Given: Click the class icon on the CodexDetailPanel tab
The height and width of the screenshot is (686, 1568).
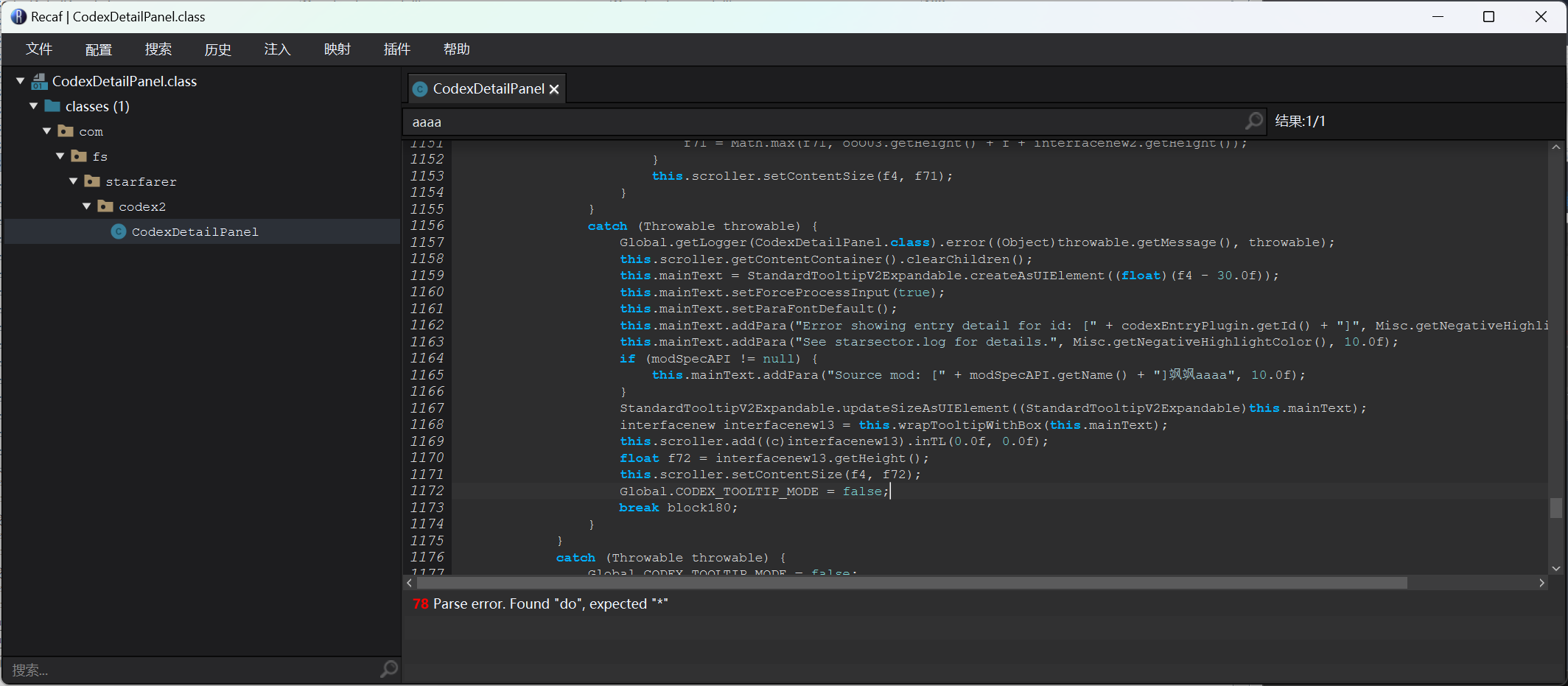Looking at the screenshot, I should 420,89.
